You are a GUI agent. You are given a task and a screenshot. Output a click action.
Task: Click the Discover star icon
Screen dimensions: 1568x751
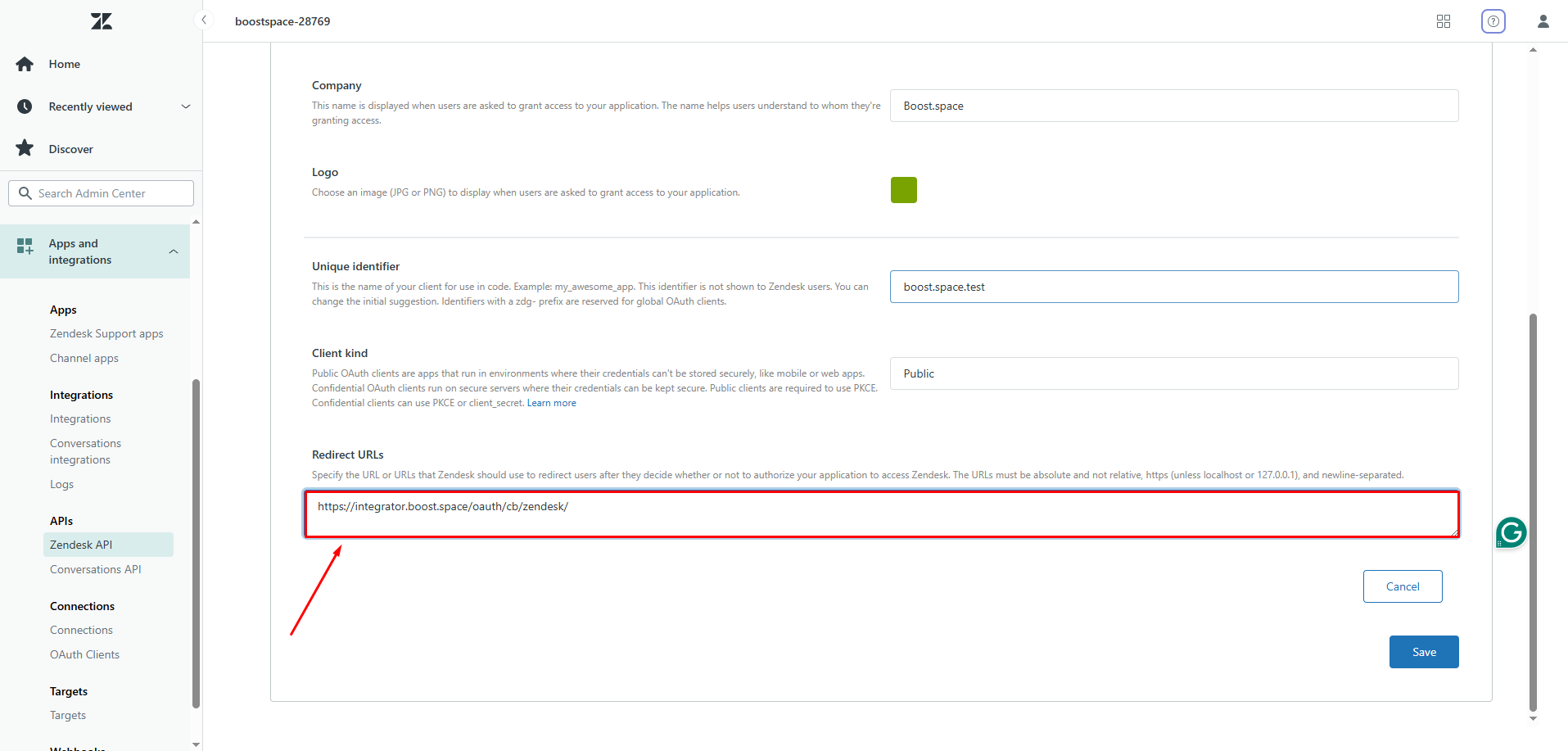pyautogui.click(x=25, y=148)
